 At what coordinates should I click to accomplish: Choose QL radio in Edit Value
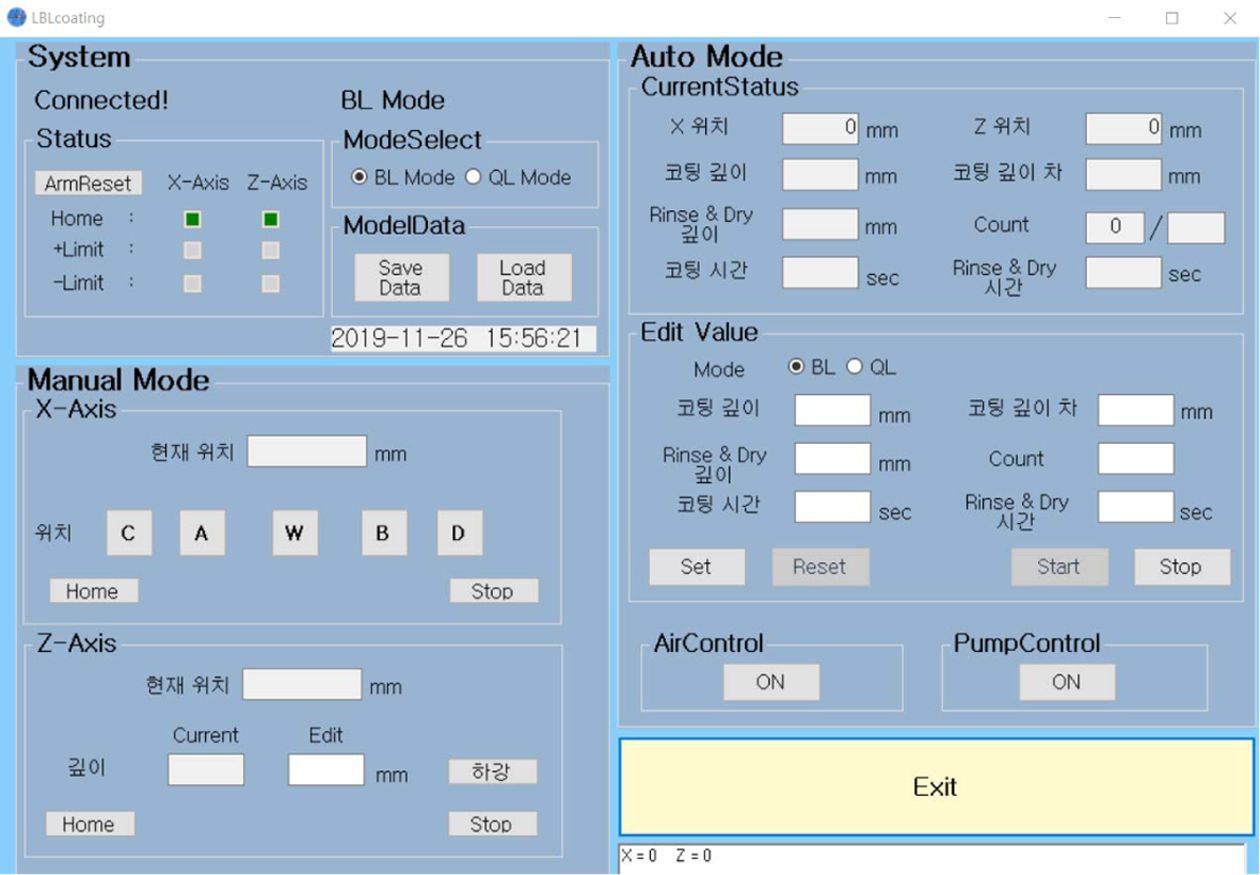click(854, 367)
